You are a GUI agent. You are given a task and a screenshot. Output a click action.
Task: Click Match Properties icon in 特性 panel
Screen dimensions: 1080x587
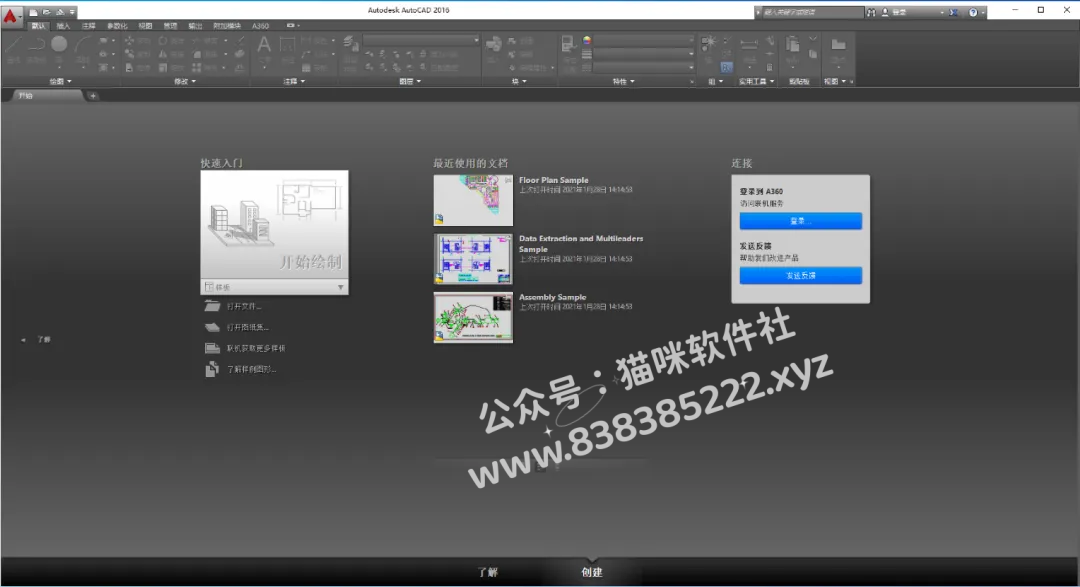point(568,45)
